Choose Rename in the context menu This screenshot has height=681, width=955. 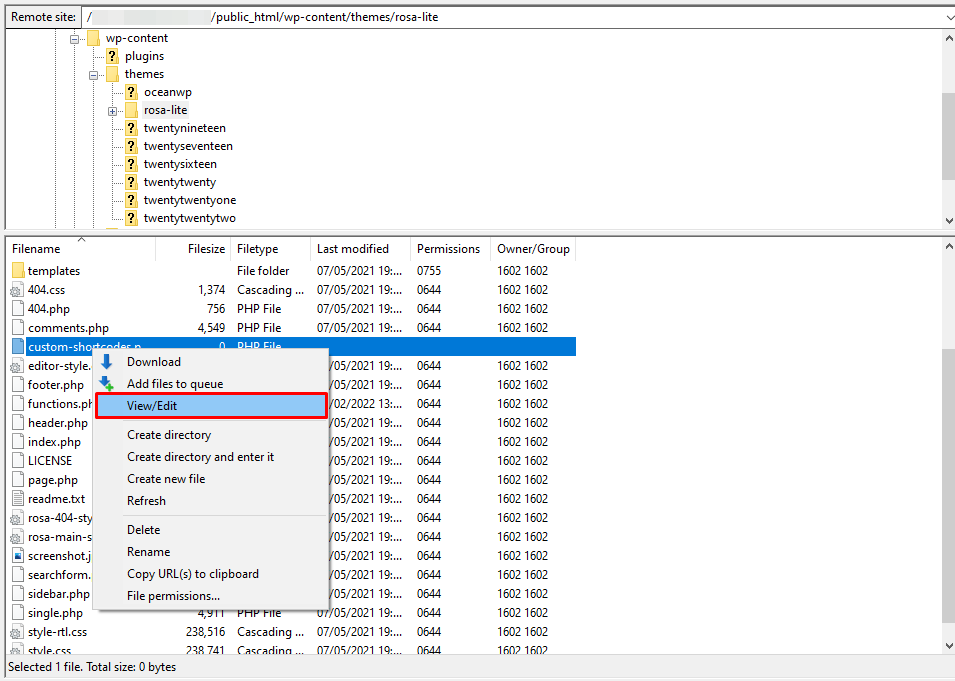[x=148, y=551]
